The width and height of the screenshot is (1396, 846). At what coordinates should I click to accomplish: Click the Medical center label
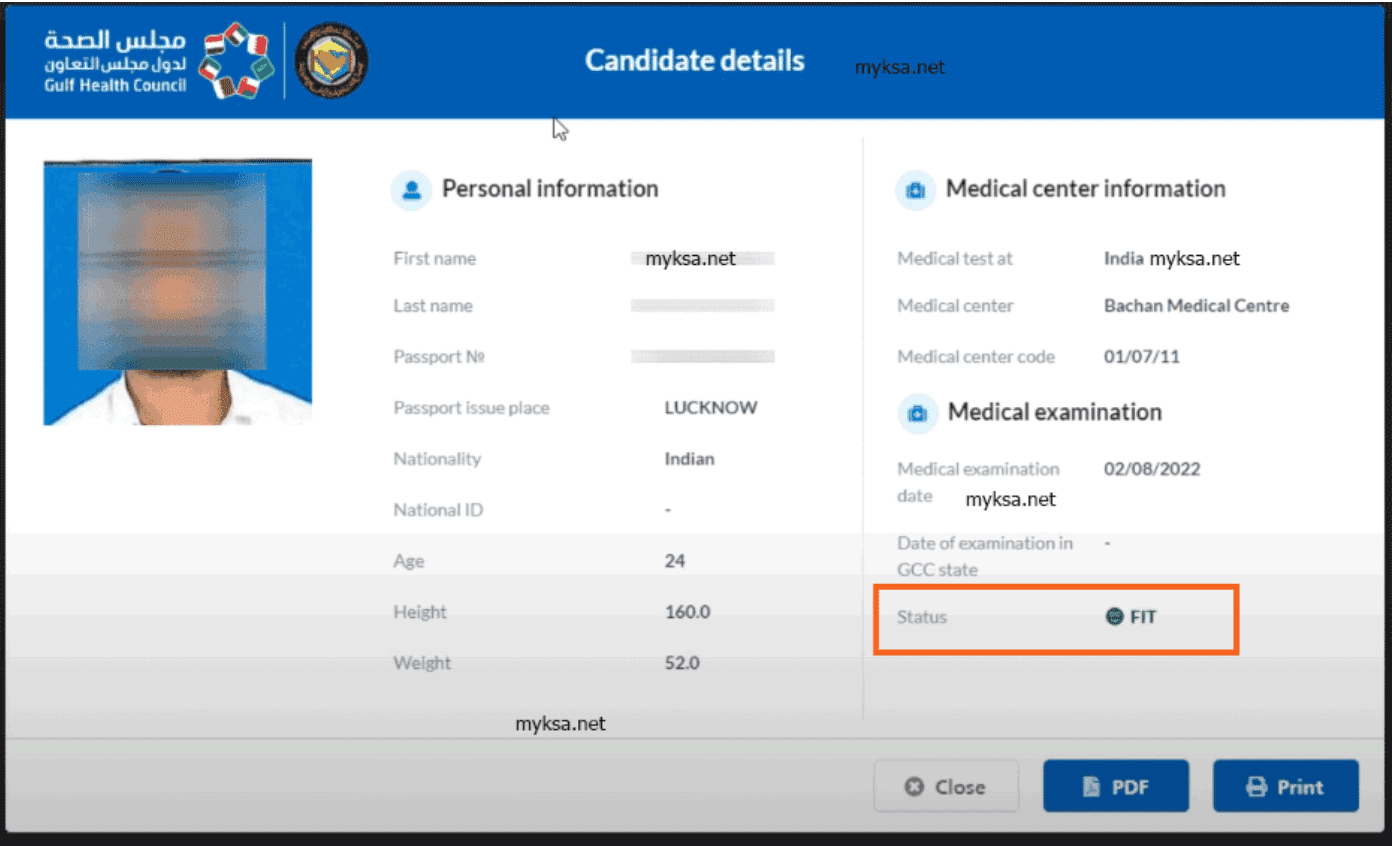(x=956, y=306)
